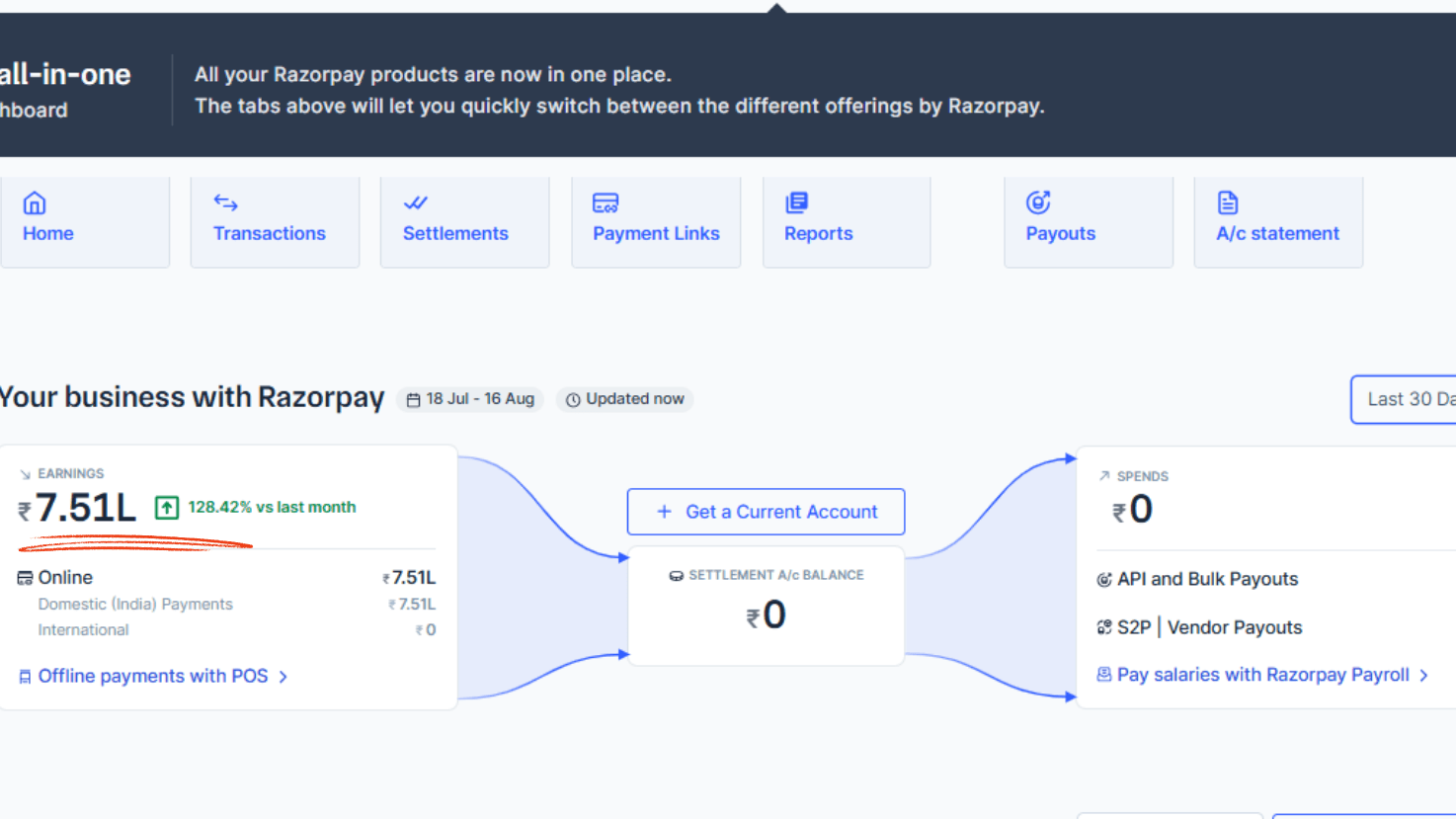Image resolution: width=1456 pixels, height=819 pixels.
Task: Click the Payment Links card icon
Action: (x=606, y=203)
